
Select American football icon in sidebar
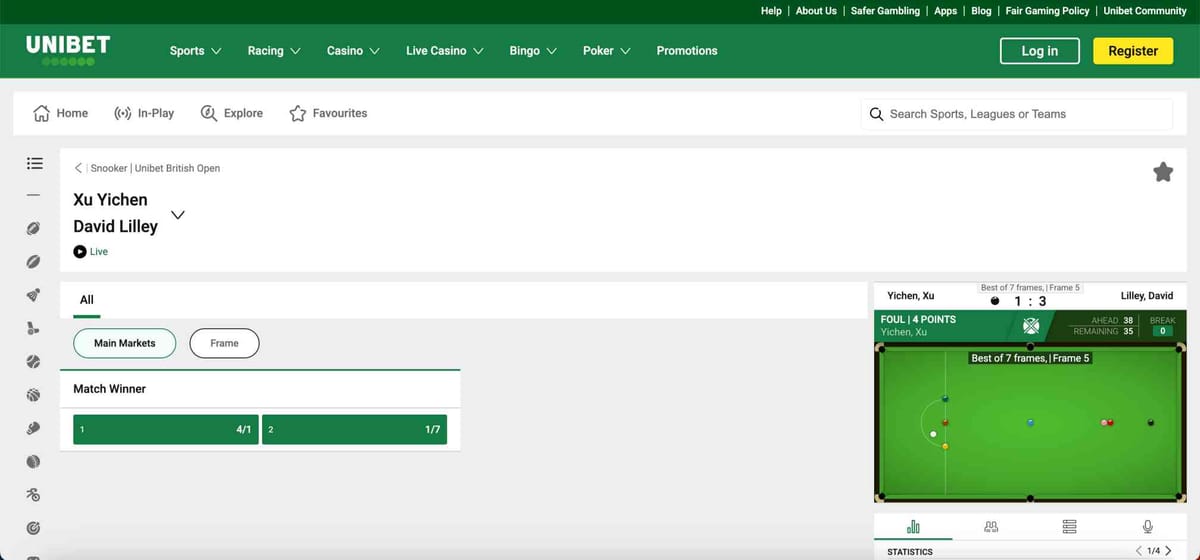click(x=34, y=228)
